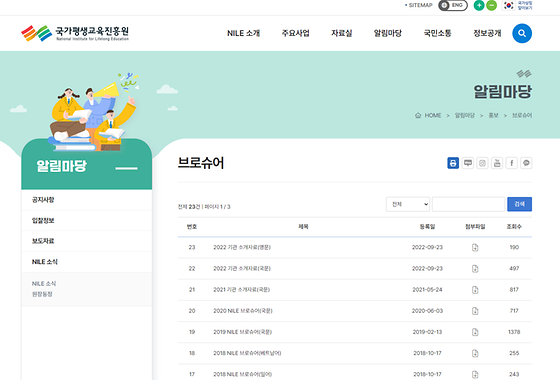Decrease text size with minus icon
The image size is (560, 380).
click(491, 5)
